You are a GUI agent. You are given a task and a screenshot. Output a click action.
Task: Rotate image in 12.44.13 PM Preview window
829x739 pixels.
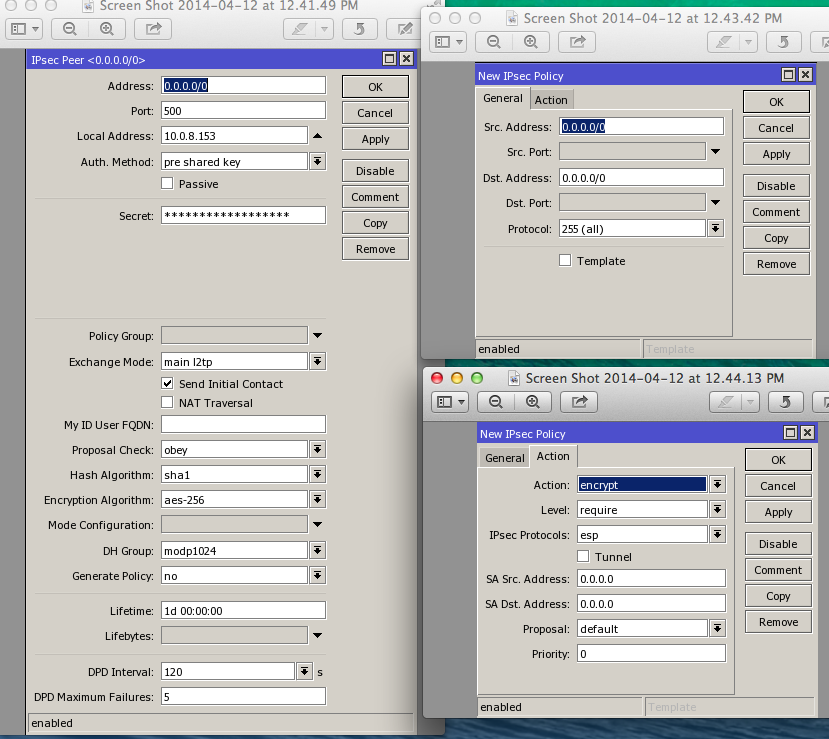pos(786,402)
